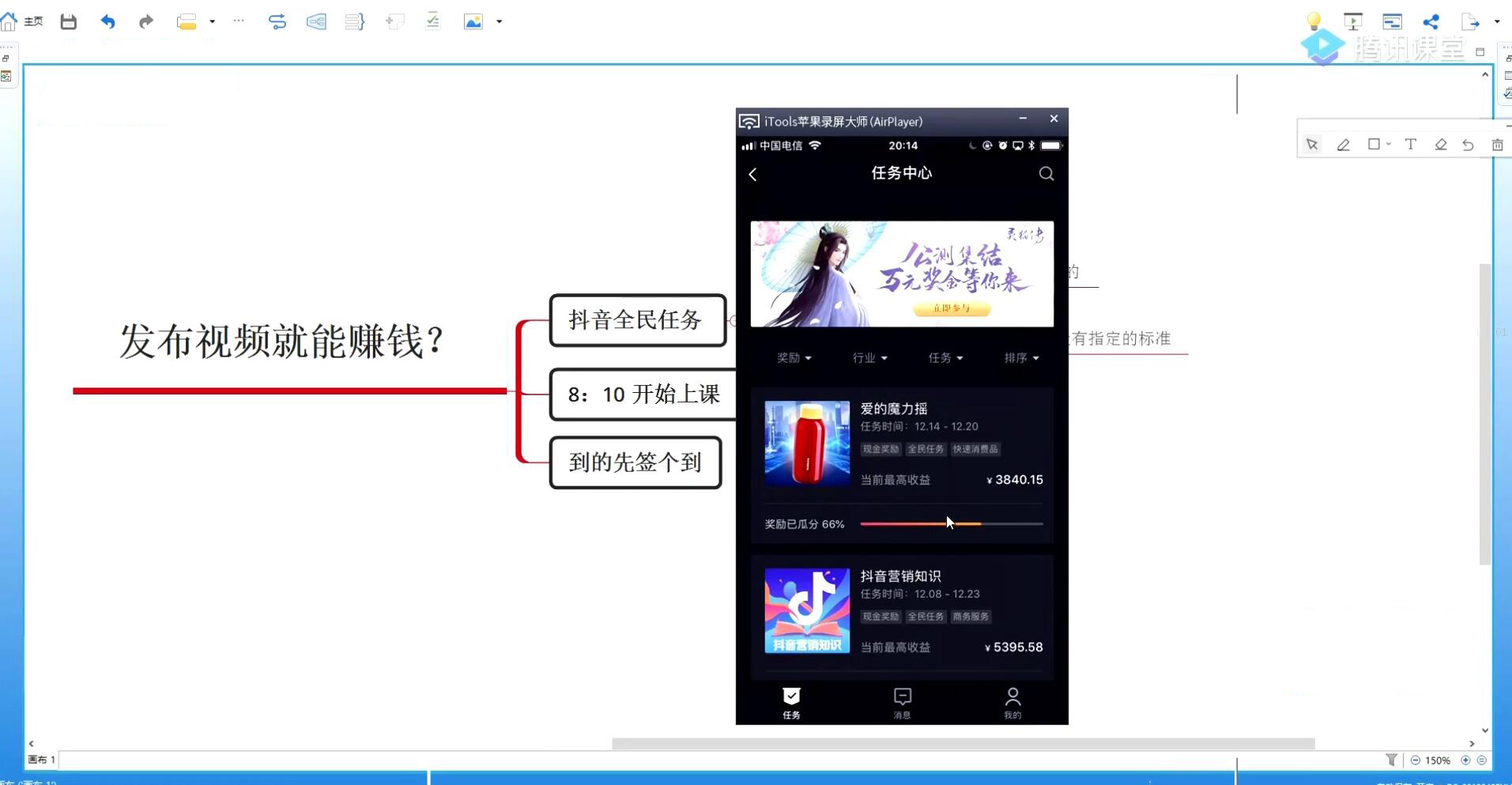Viewport: 1512px width, 785px height.
Task: Tap the 立即参与 banner button
Action: 951,308
